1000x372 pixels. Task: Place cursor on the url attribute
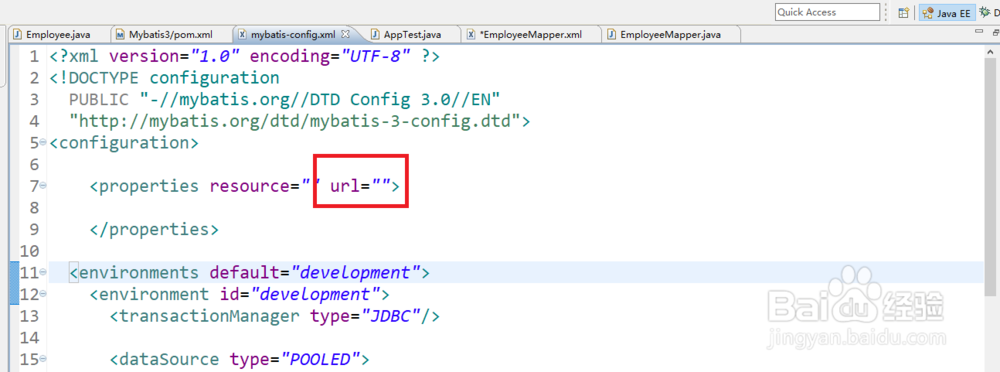[x=345, y=186]
